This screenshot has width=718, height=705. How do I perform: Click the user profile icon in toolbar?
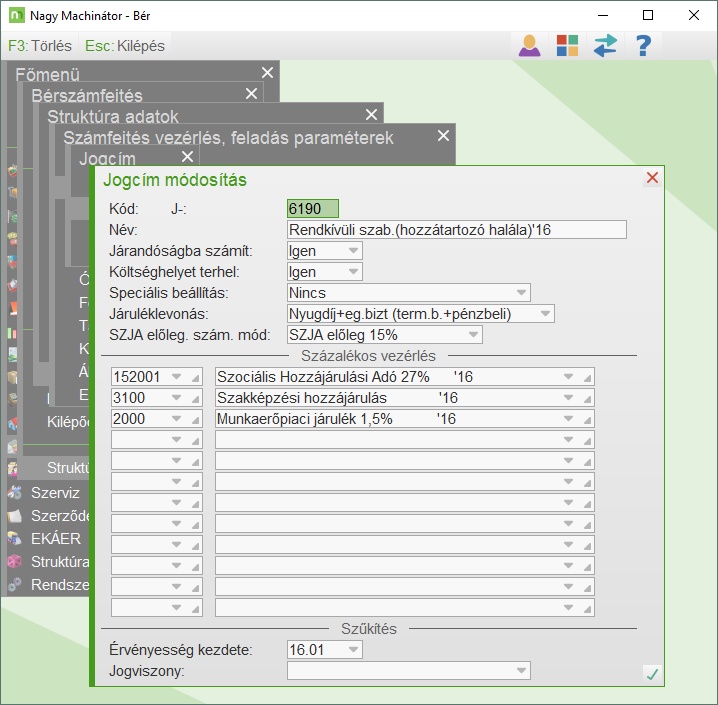(529, 45)
